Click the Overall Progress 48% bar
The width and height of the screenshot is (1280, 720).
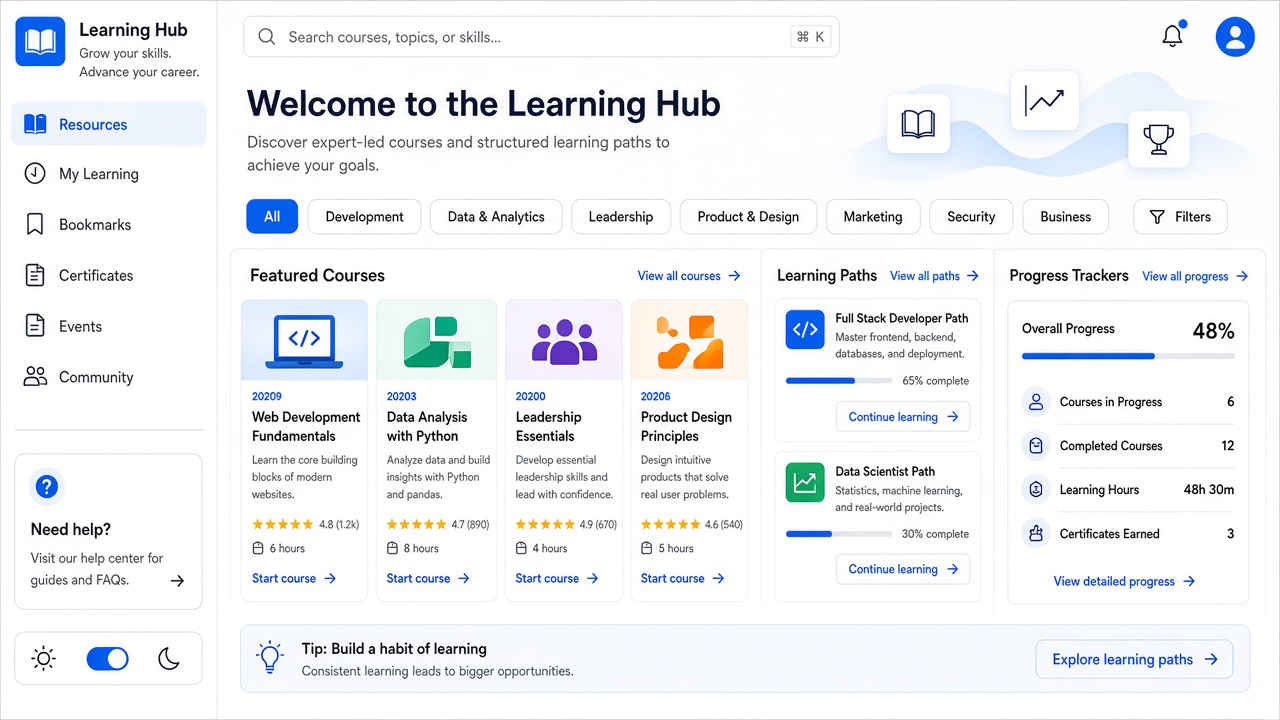pyautogui.click(x=1128, y=356)
